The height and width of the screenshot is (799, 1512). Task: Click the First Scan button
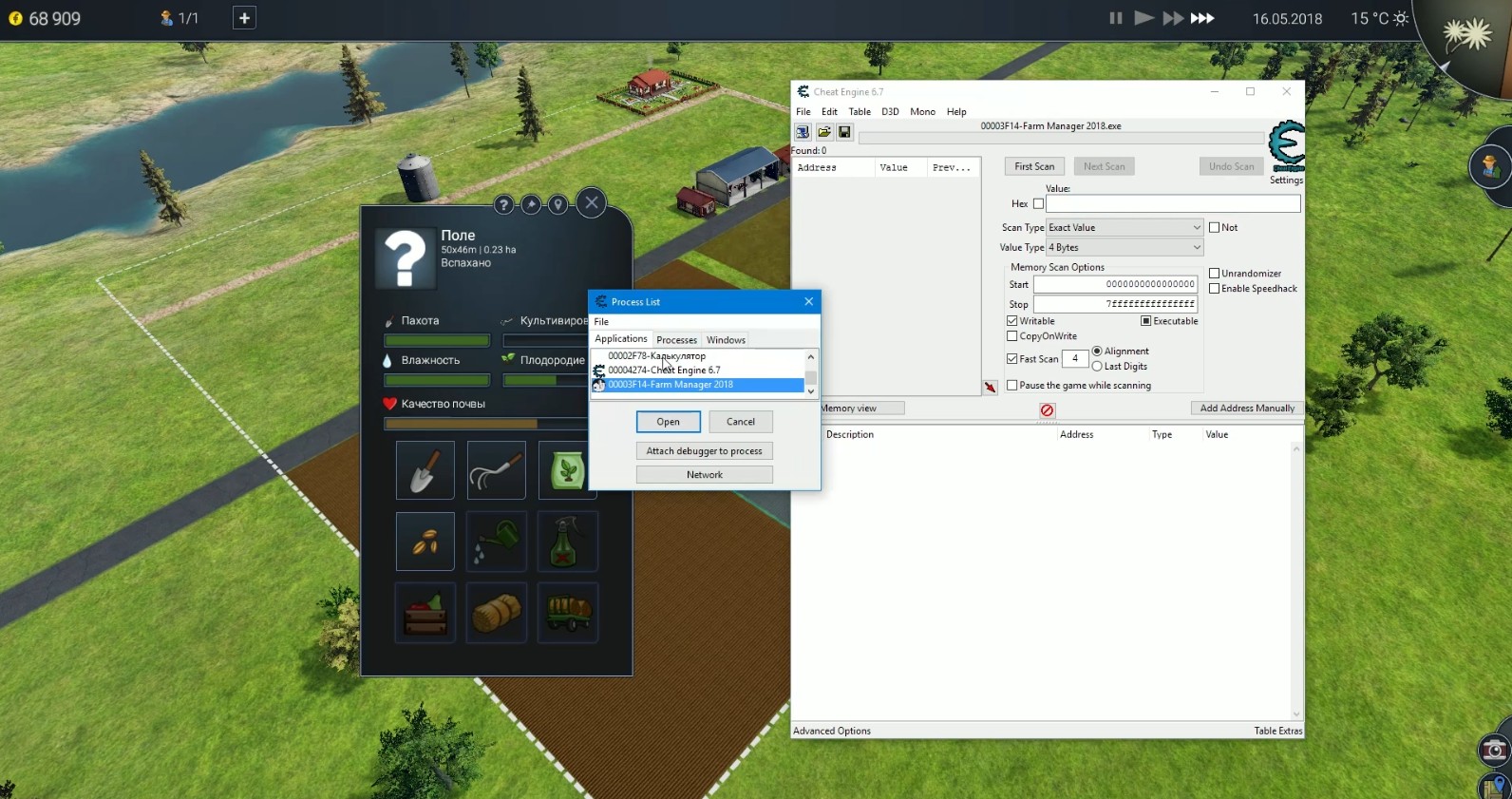pos(1034,166)
